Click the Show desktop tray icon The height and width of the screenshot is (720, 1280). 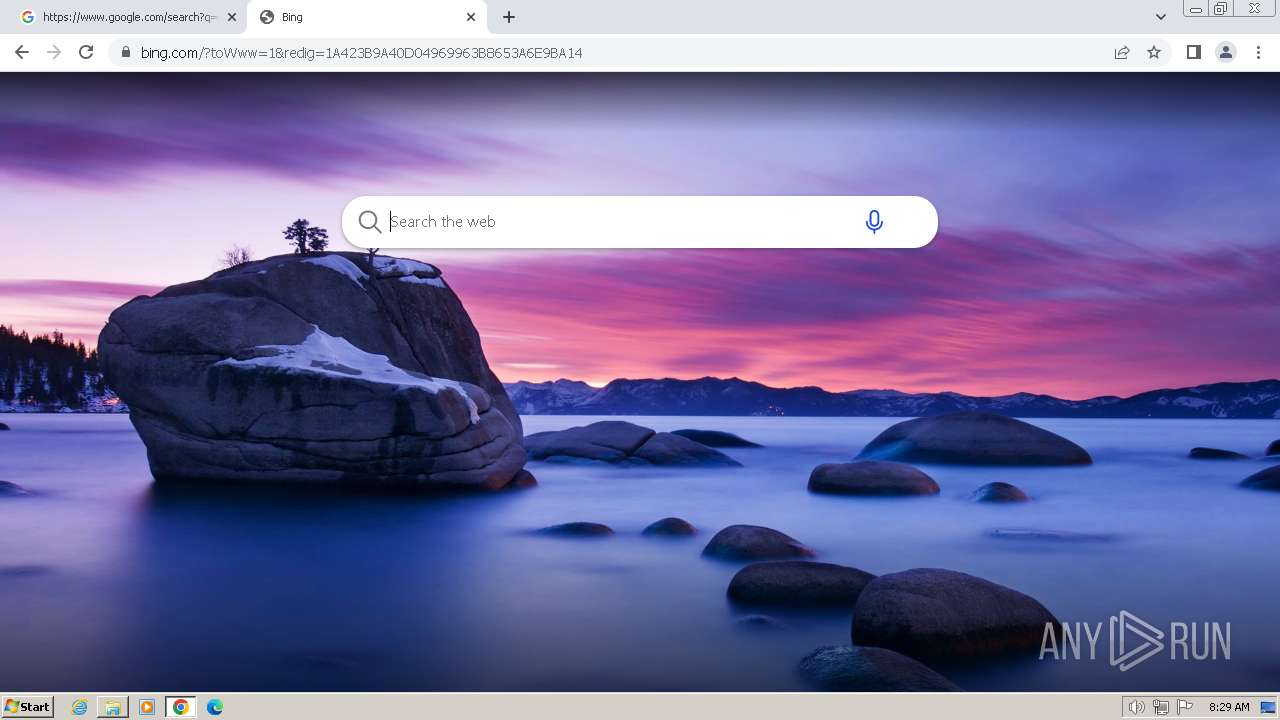(x=1268, y=707)
